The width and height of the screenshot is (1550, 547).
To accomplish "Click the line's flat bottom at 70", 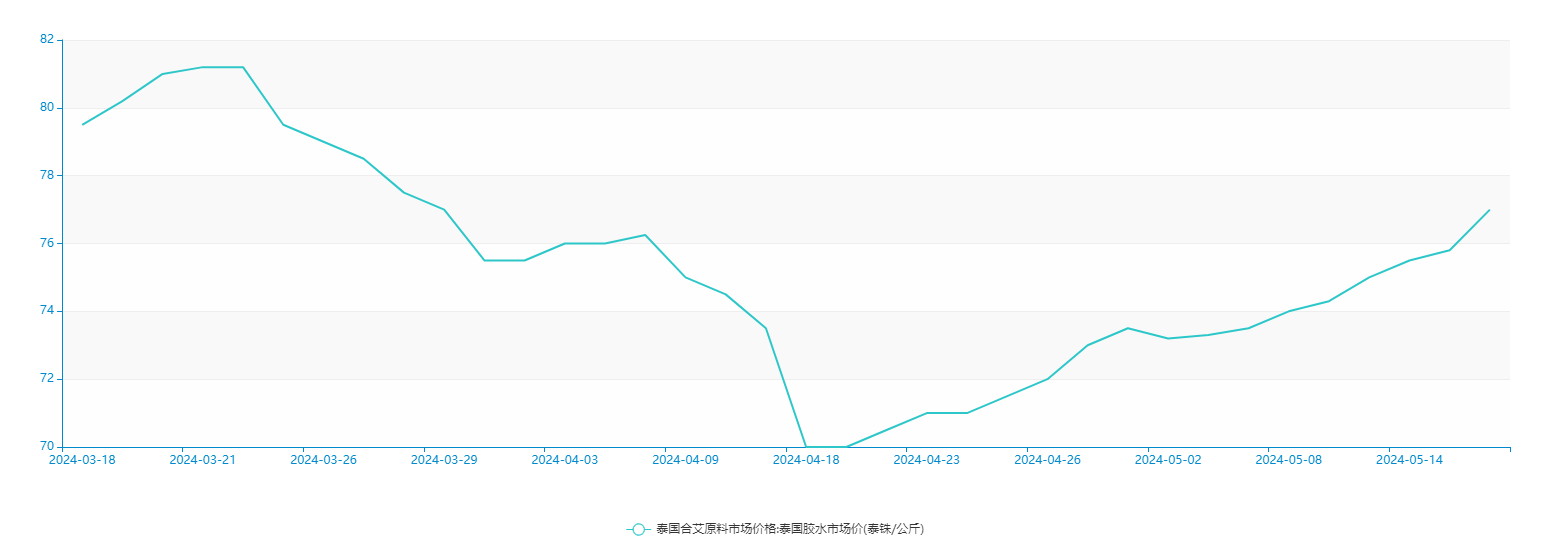I will point(826,446).
